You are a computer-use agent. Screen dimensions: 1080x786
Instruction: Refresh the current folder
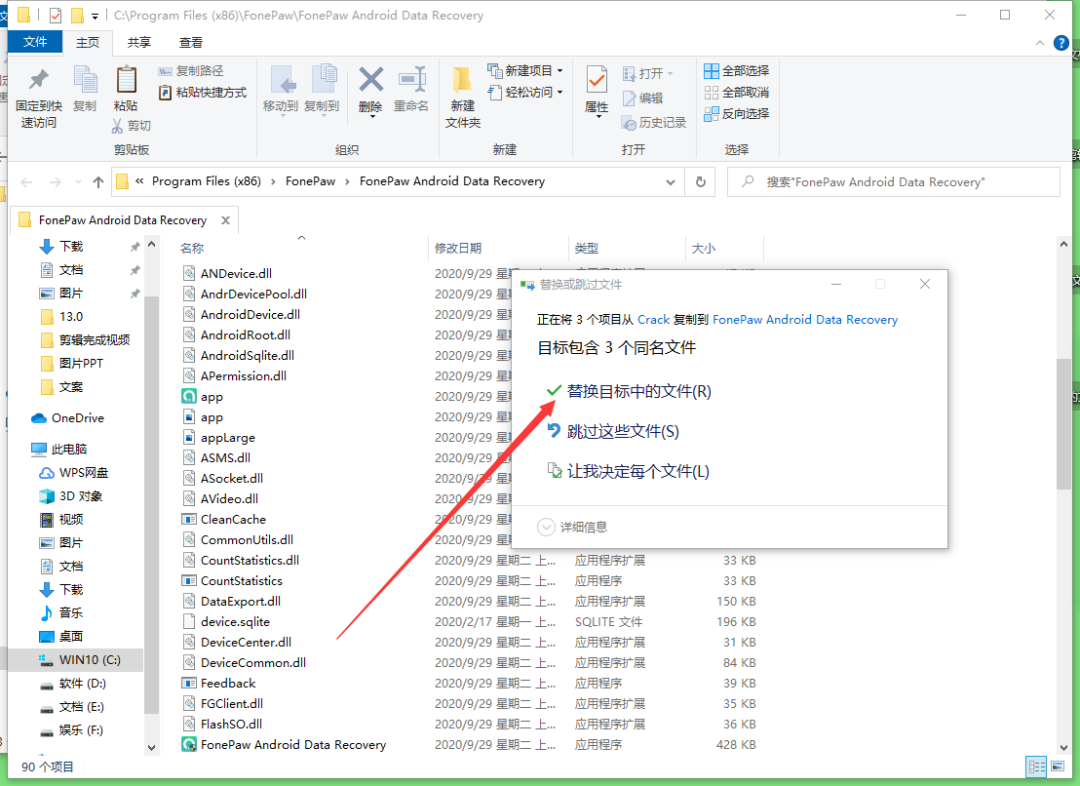tap(700, 182)
